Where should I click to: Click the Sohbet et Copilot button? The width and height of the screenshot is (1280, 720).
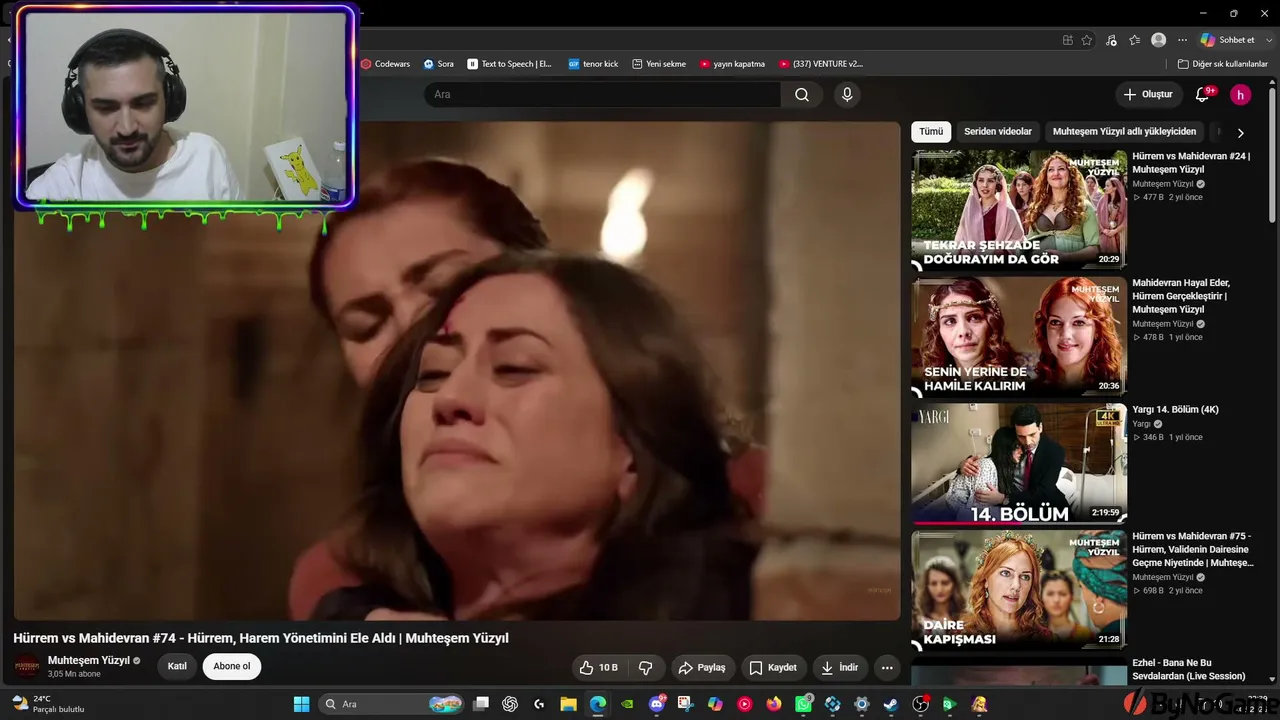pos(1228,40)
